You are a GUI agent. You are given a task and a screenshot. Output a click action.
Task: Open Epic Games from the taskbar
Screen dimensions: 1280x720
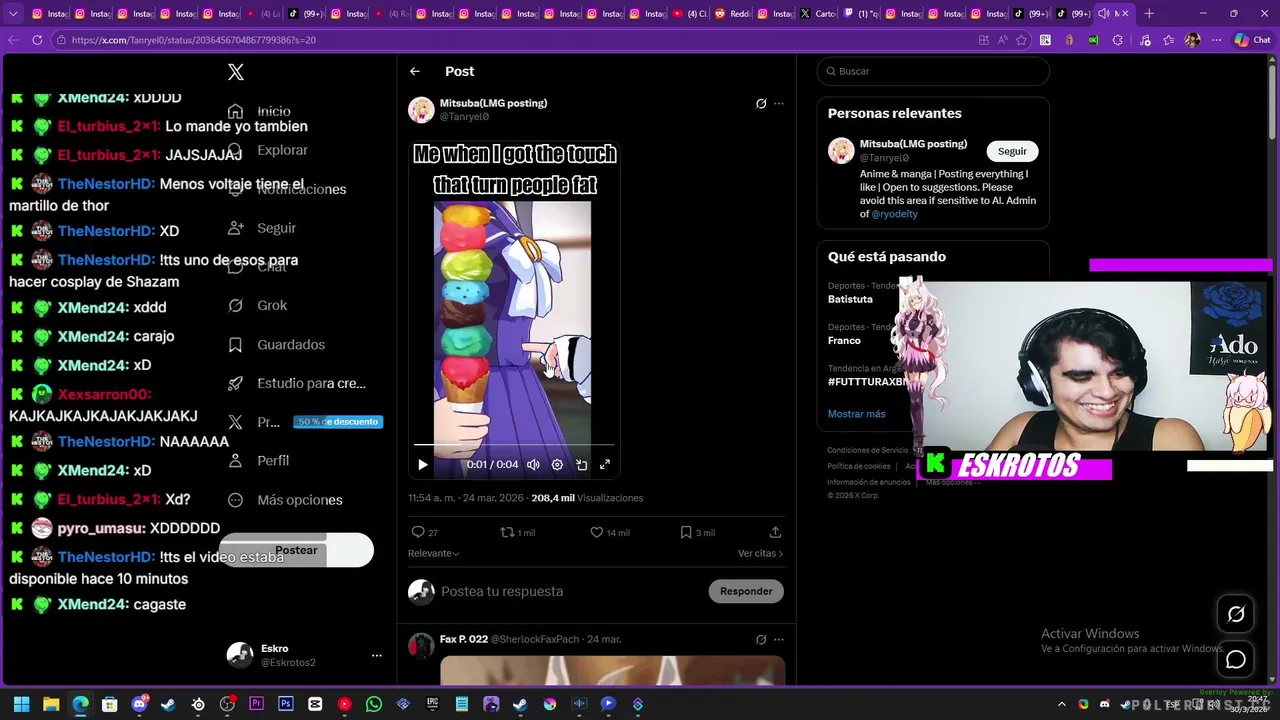point(432,705)
